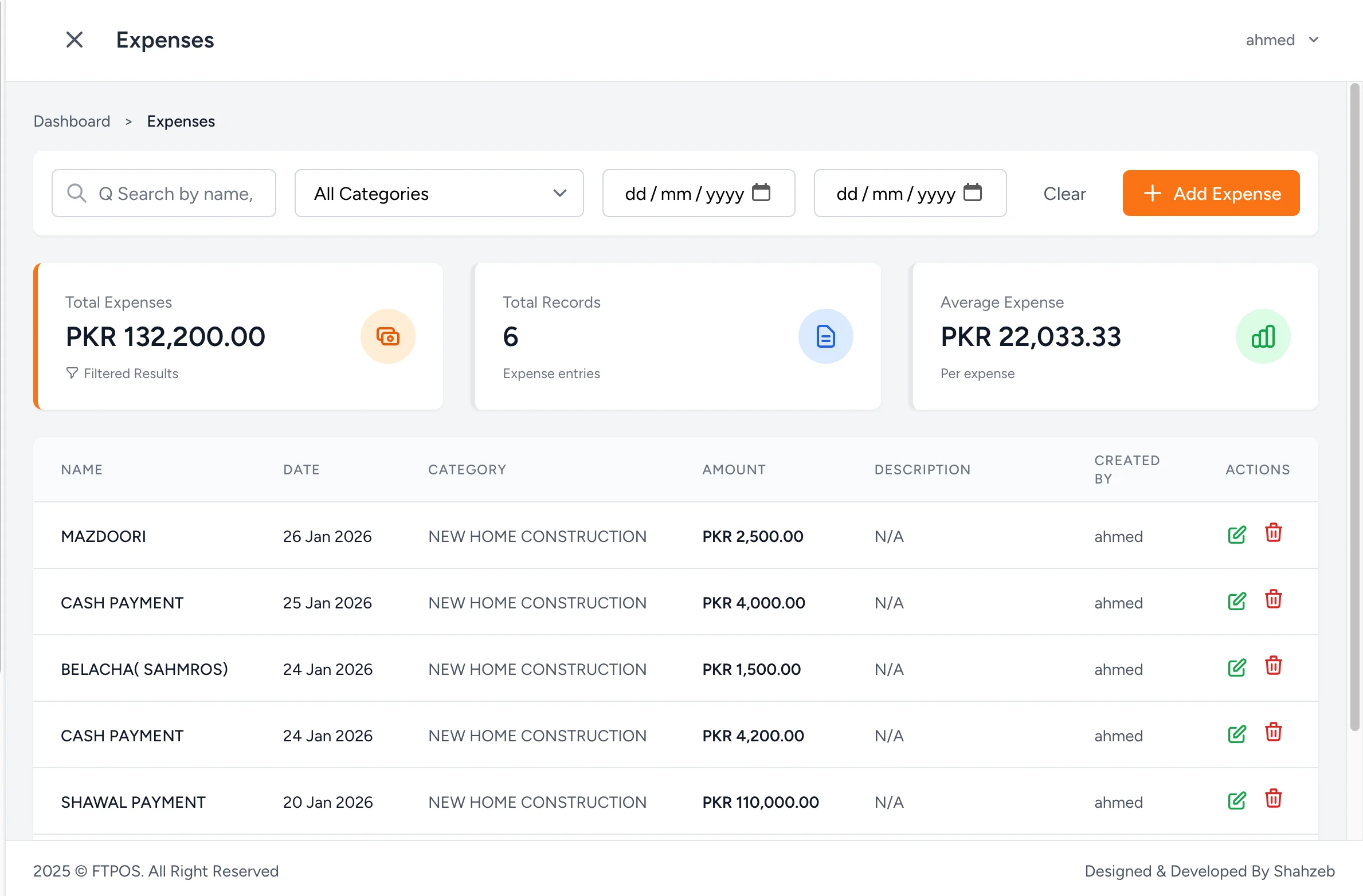Clear all active filters

pos(1064,193)
